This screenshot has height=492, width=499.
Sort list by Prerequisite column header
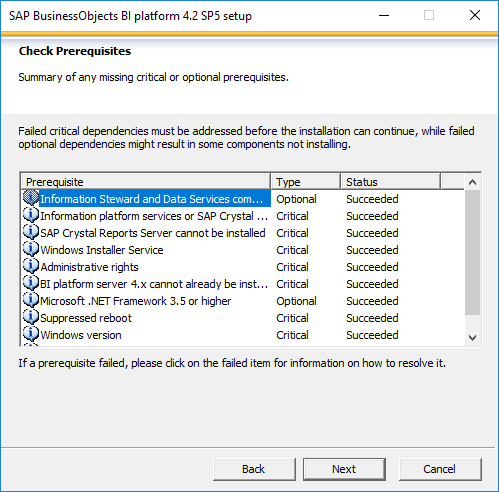coord(146,182)
